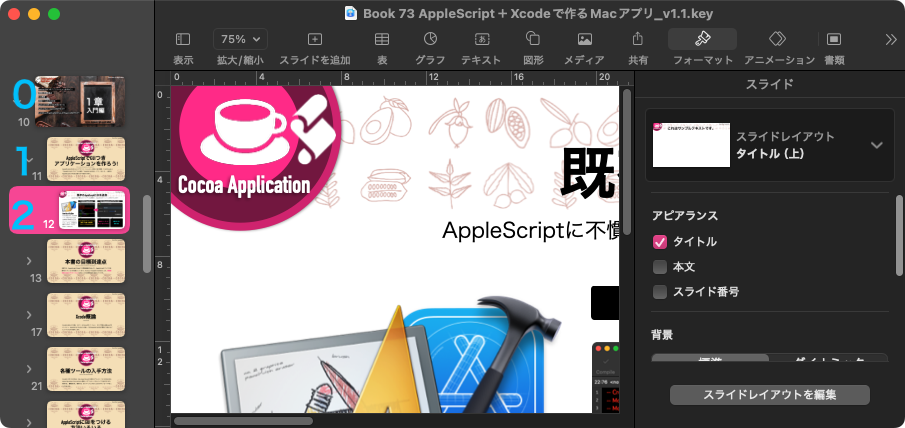Open the メディア media icon
The image size is (905, 428).
(584, 39)
